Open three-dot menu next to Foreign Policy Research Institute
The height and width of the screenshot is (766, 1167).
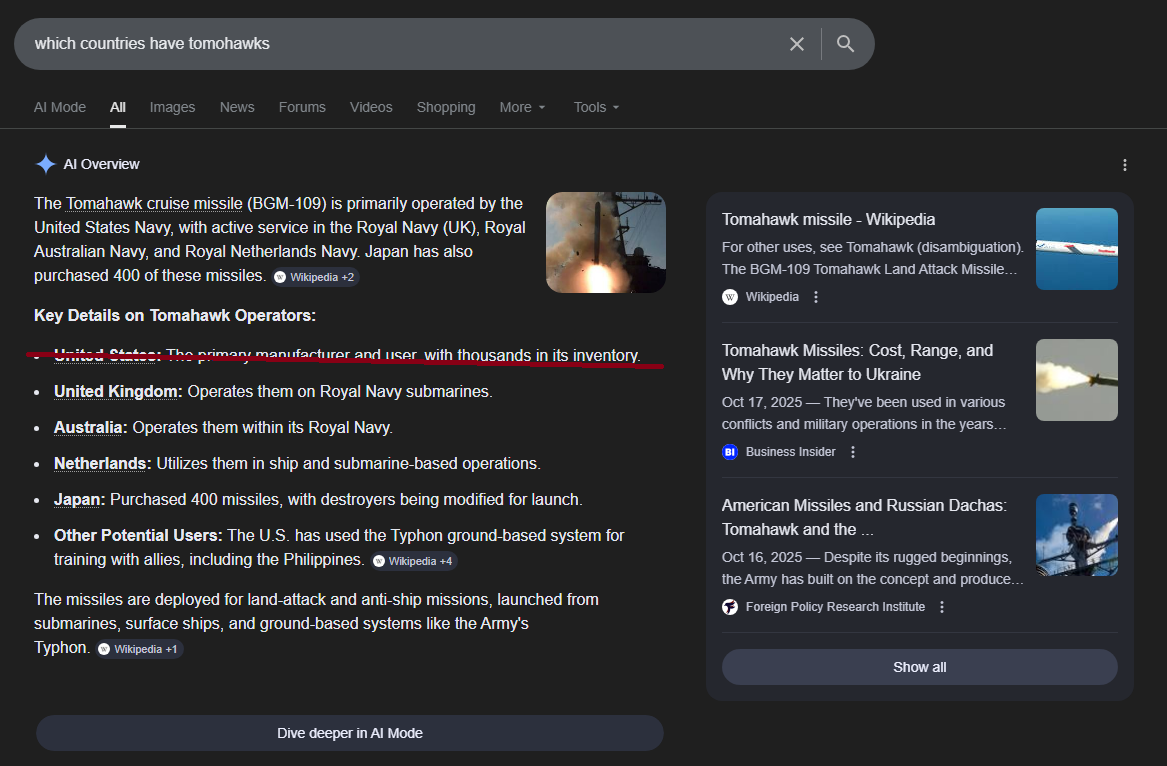click(942, 607)
